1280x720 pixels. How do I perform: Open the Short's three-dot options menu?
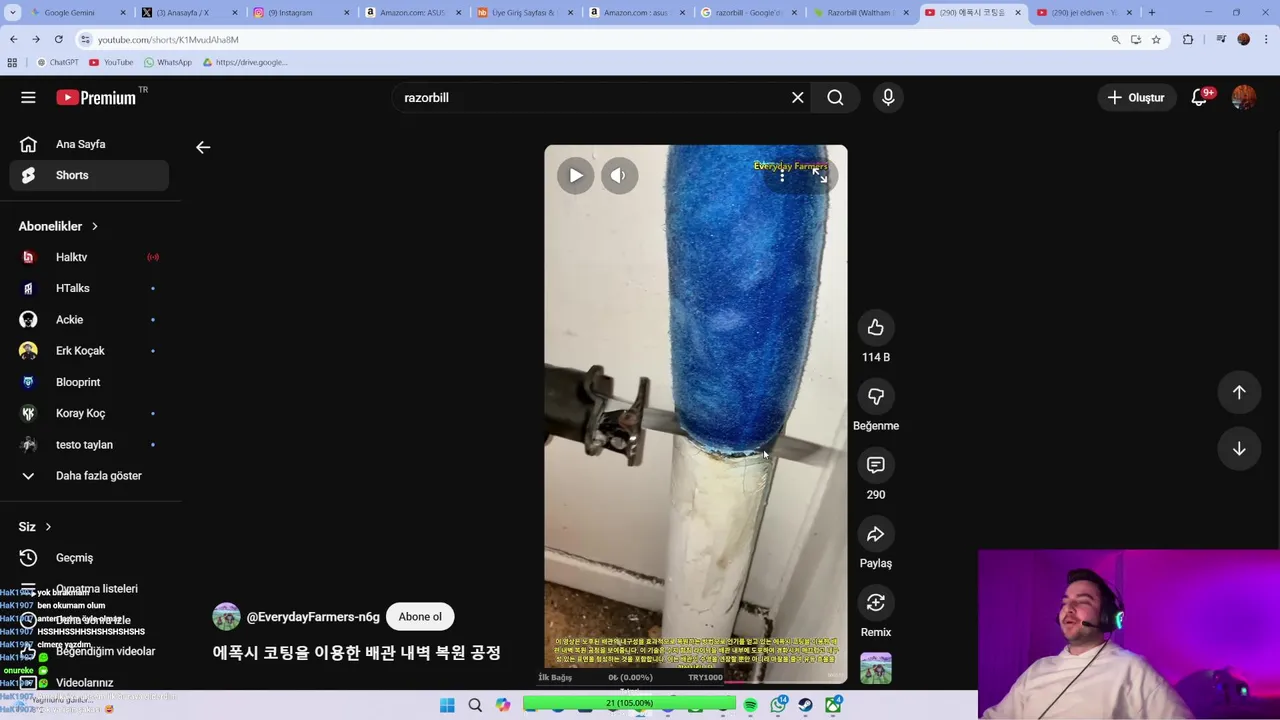click(x=782, y=176)
